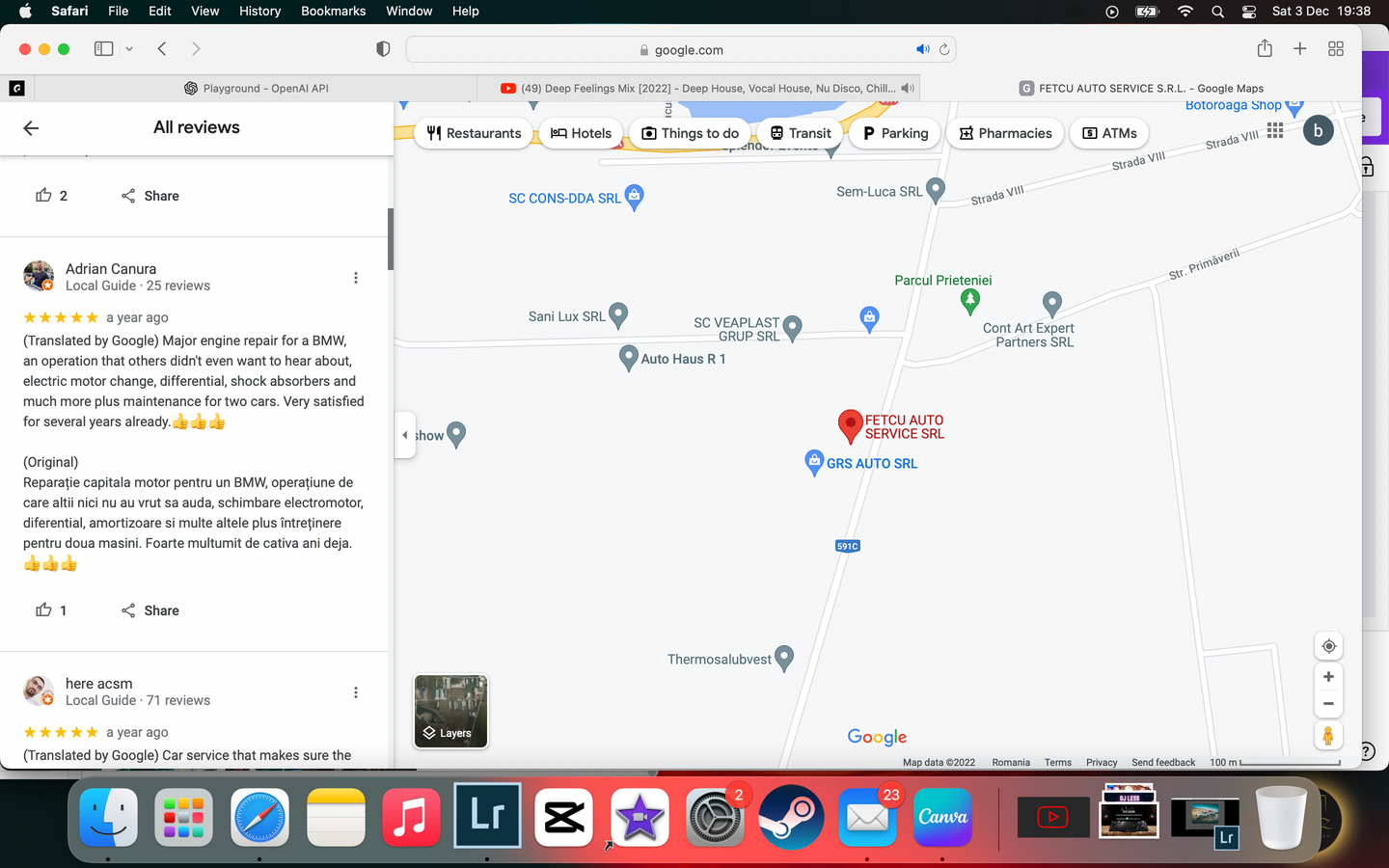Mute audio in the YouTube tab
Viewport: 1389px width, 868px height.
[907, 88]
